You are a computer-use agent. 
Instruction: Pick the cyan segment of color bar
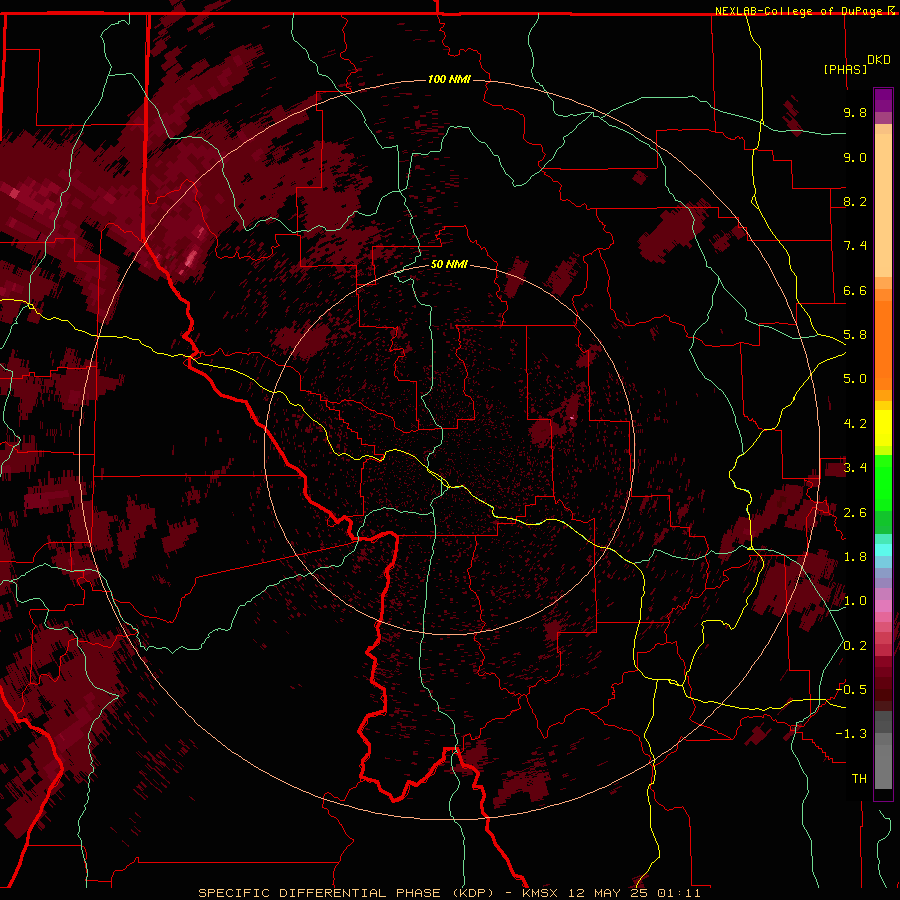click(x=883, y=549)
